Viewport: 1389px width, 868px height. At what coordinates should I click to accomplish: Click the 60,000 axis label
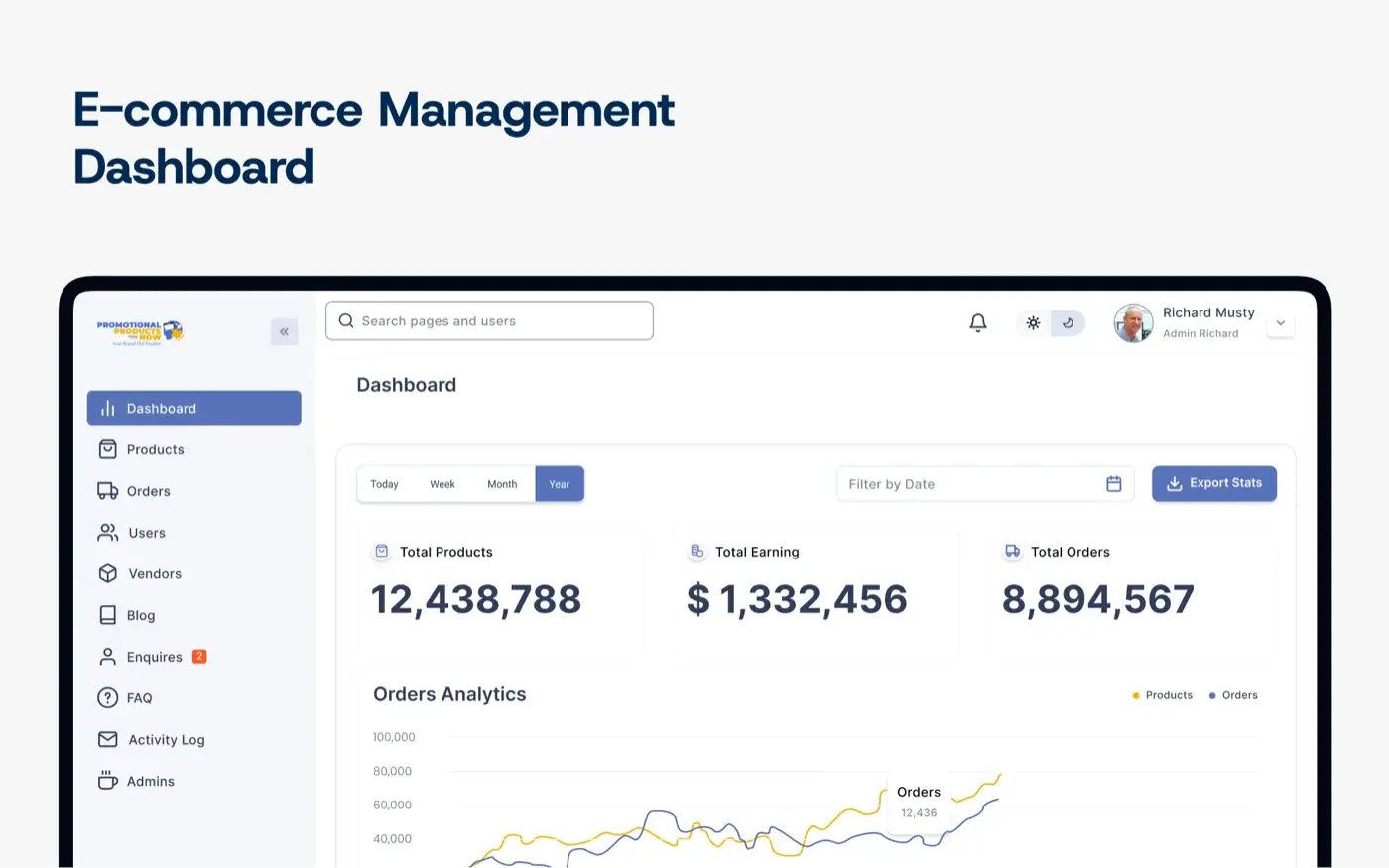pos(392,805)
